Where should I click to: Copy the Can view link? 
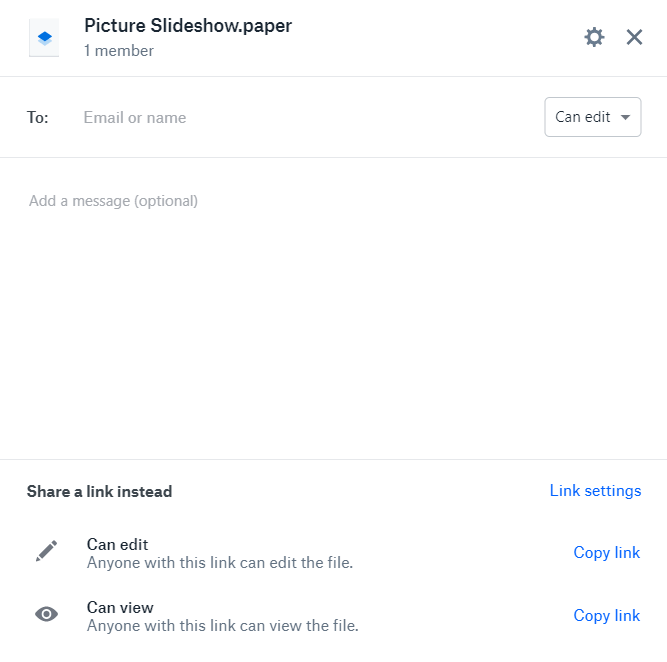pyautogui.click(x=607, y=616)
